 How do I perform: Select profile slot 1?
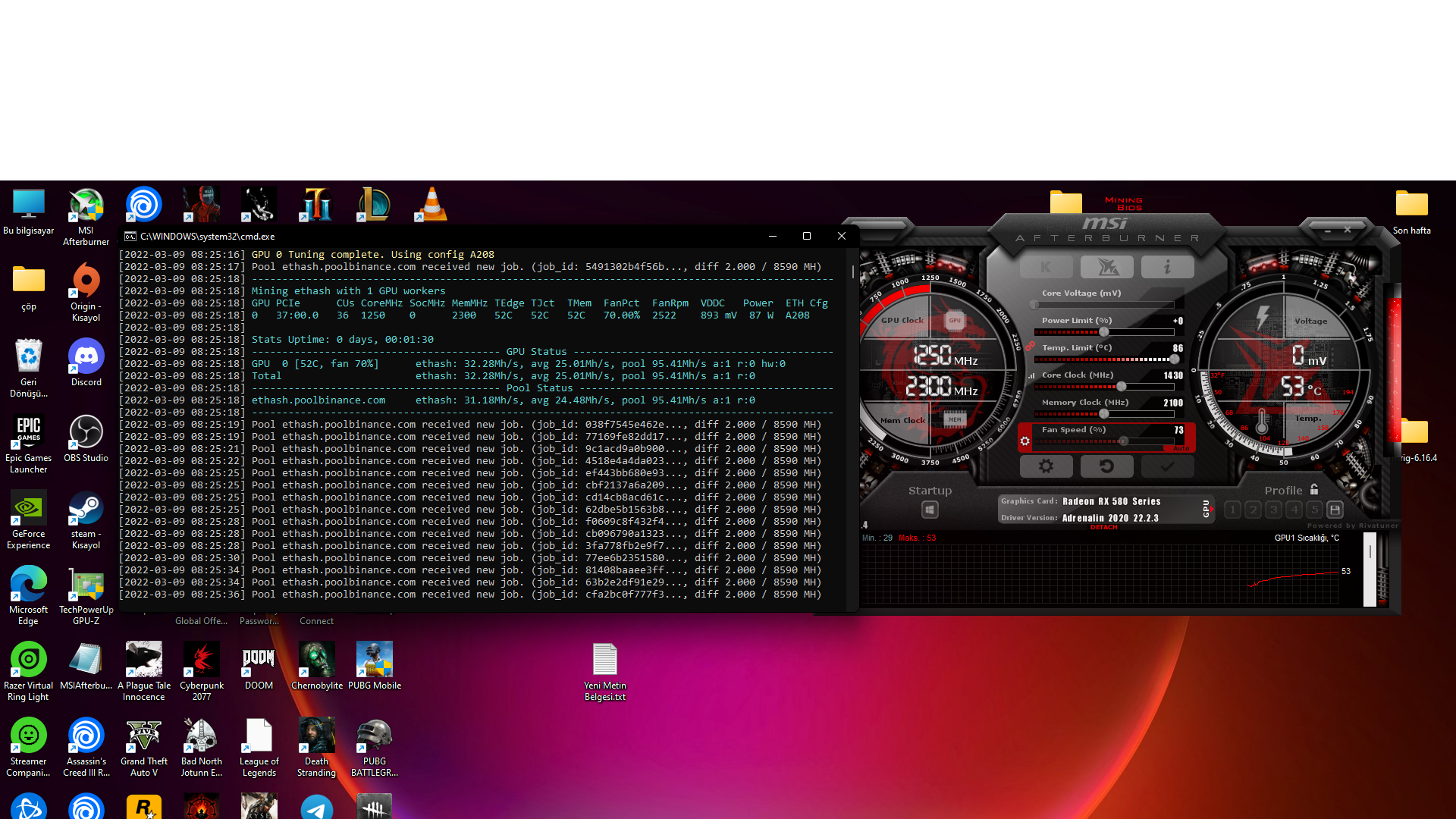[1233, 510]
